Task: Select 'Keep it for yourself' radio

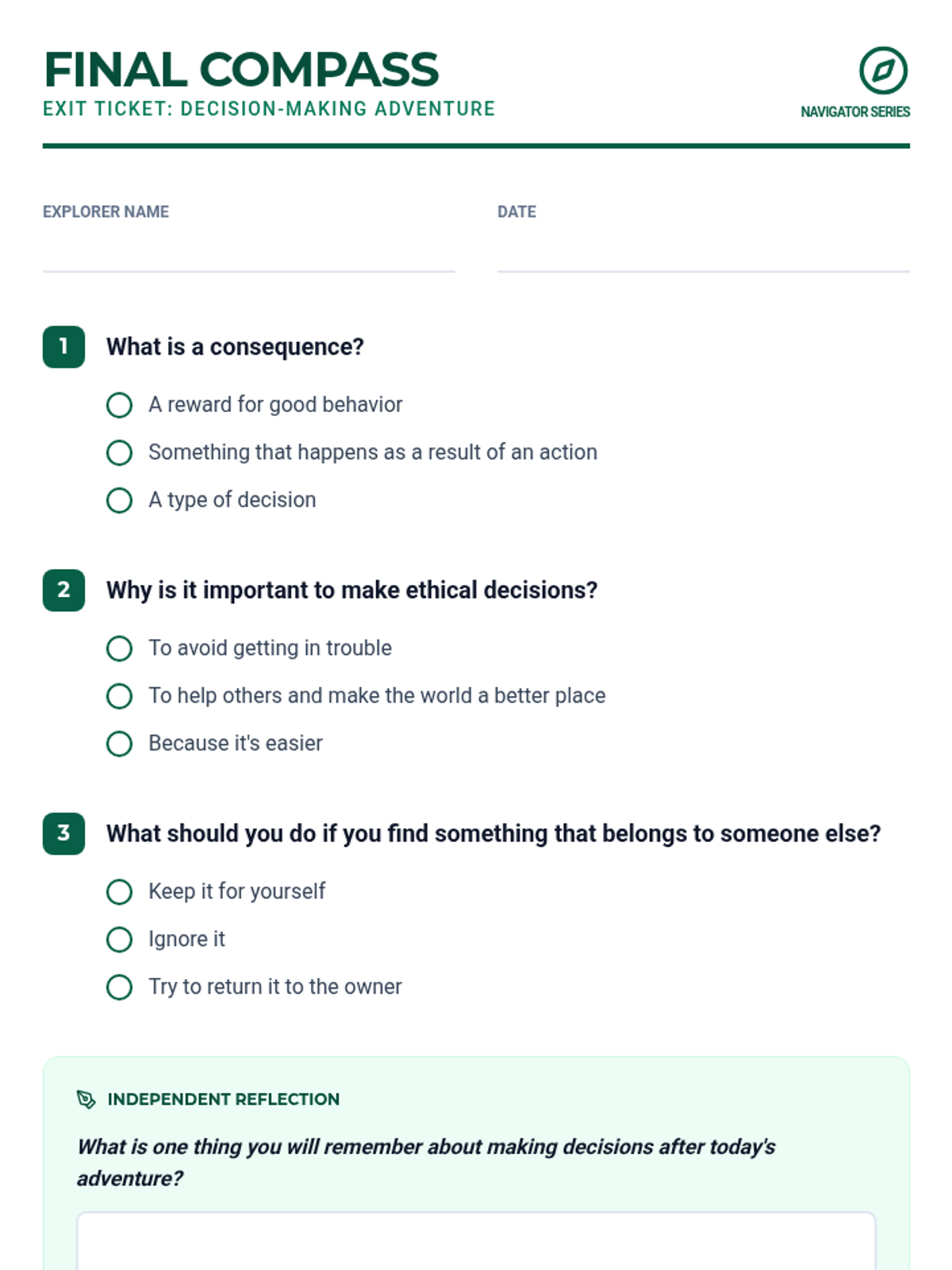Action: (x=120, y=891)
